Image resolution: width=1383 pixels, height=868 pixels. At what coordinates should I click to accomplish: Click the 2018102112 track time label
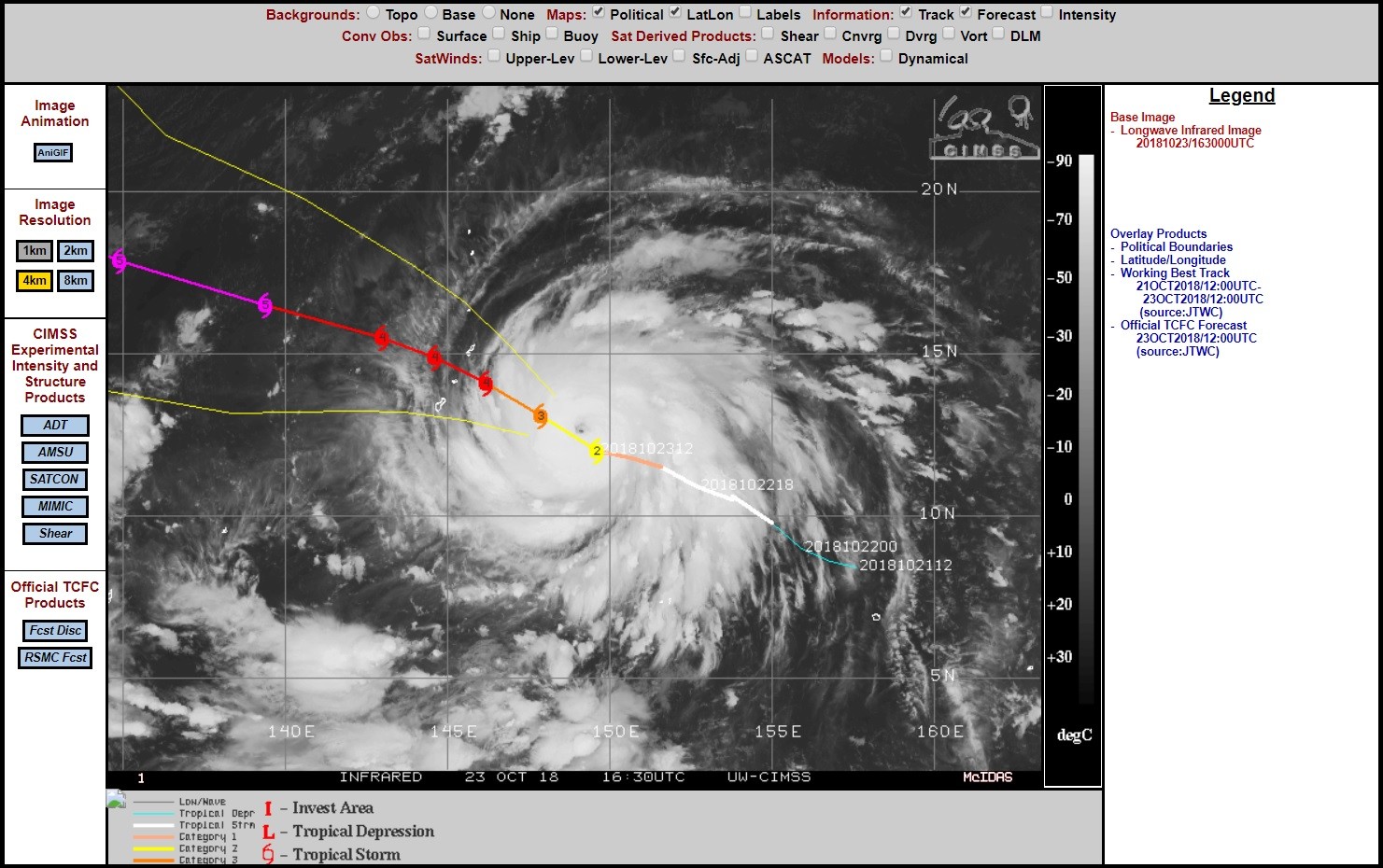tap(906, 566)
